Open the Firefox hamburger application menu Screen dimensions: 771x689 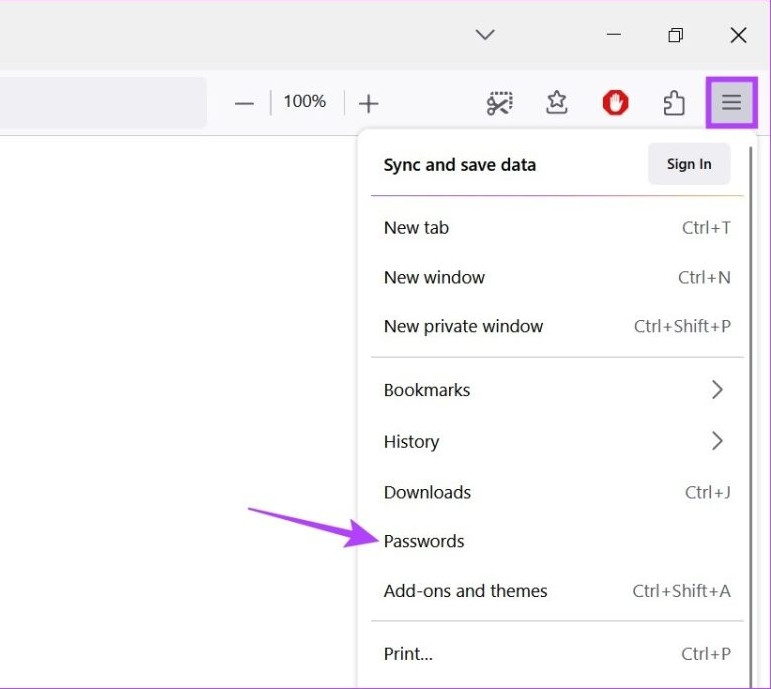pyautogui.click(x=731, y=102)
